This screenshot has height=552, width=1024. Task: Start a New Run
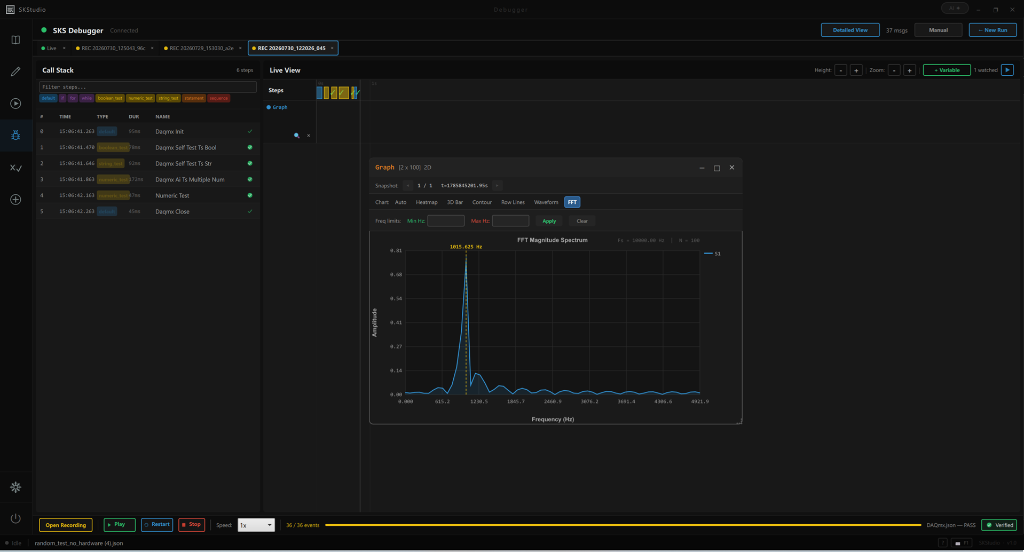click(992, 30)
